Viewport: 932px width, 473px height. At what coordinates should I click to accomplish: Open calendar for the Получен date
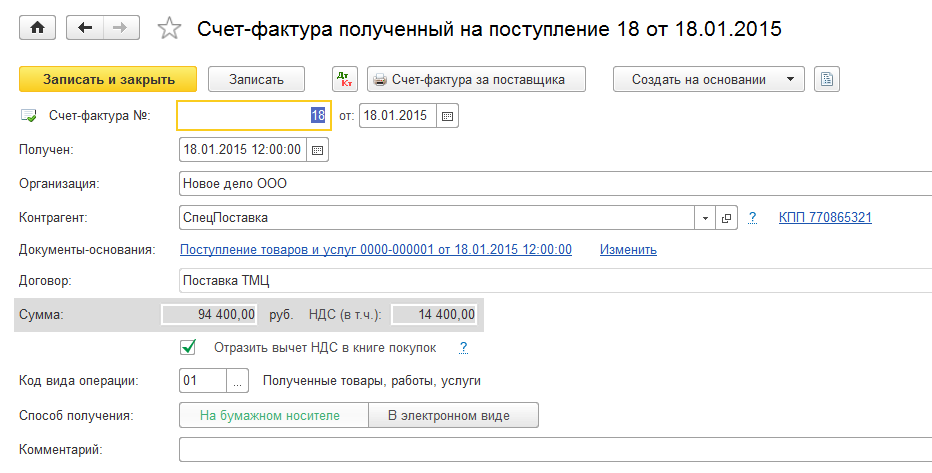[x=318, y=150]
